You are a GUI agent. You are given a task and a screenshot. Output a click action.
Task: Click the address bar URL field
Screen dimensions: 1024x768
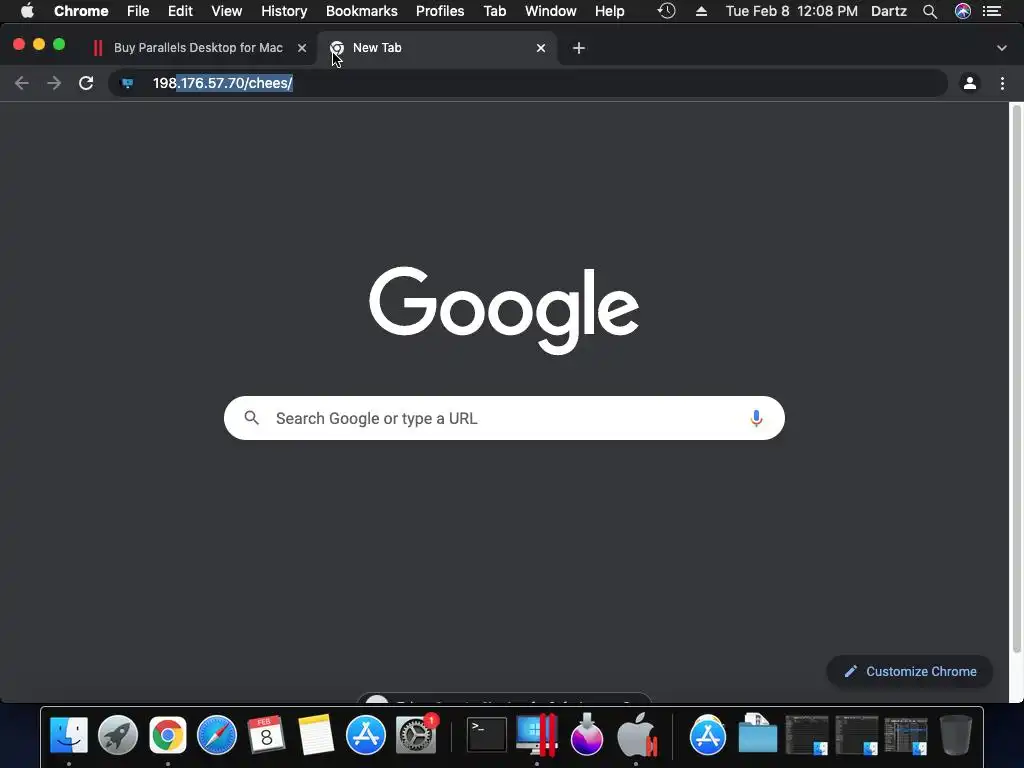point(529,83)
